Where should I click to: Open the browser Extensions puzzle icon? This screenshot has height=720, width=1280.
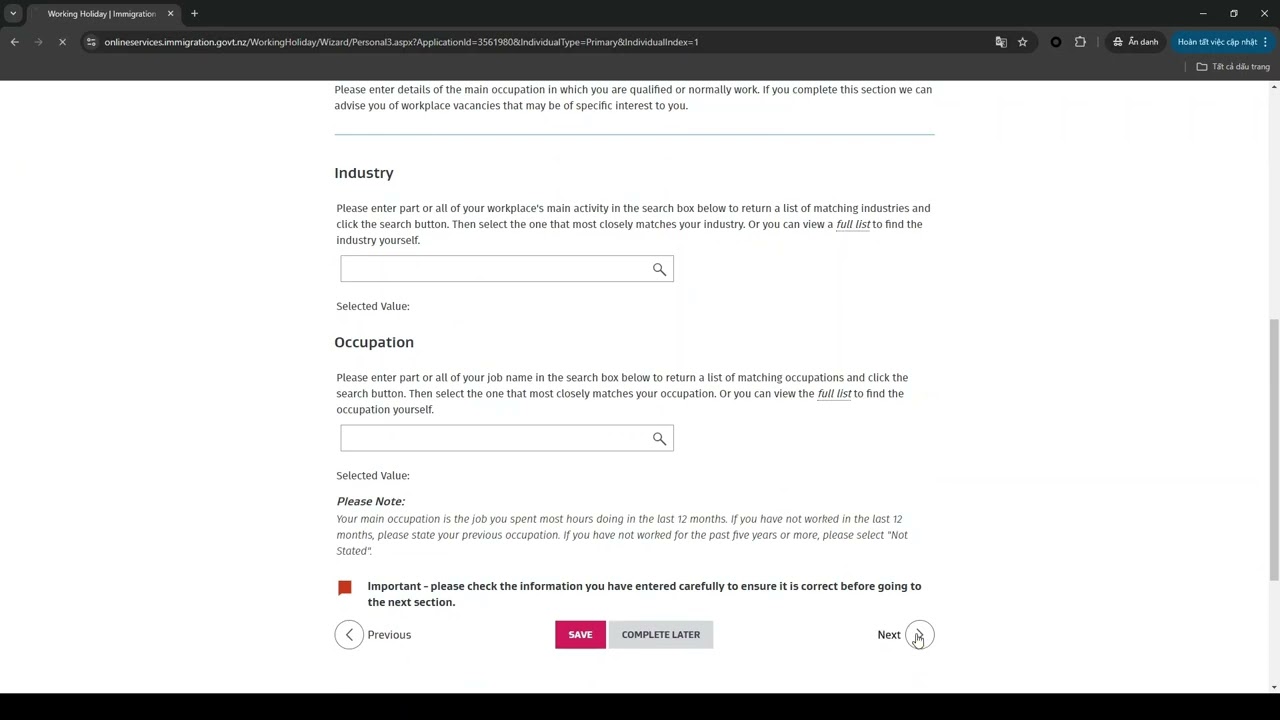(x=1080, y=42)
